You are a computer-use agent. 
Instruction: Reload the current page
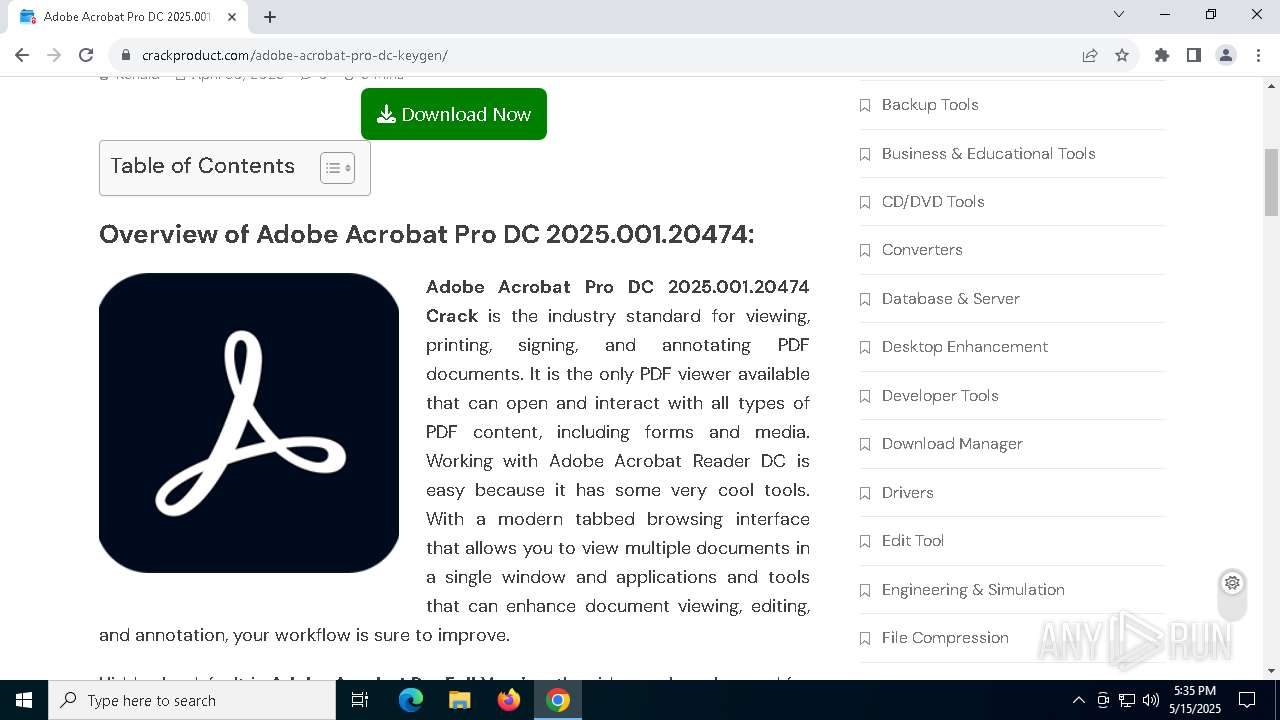tap(86, 55)
